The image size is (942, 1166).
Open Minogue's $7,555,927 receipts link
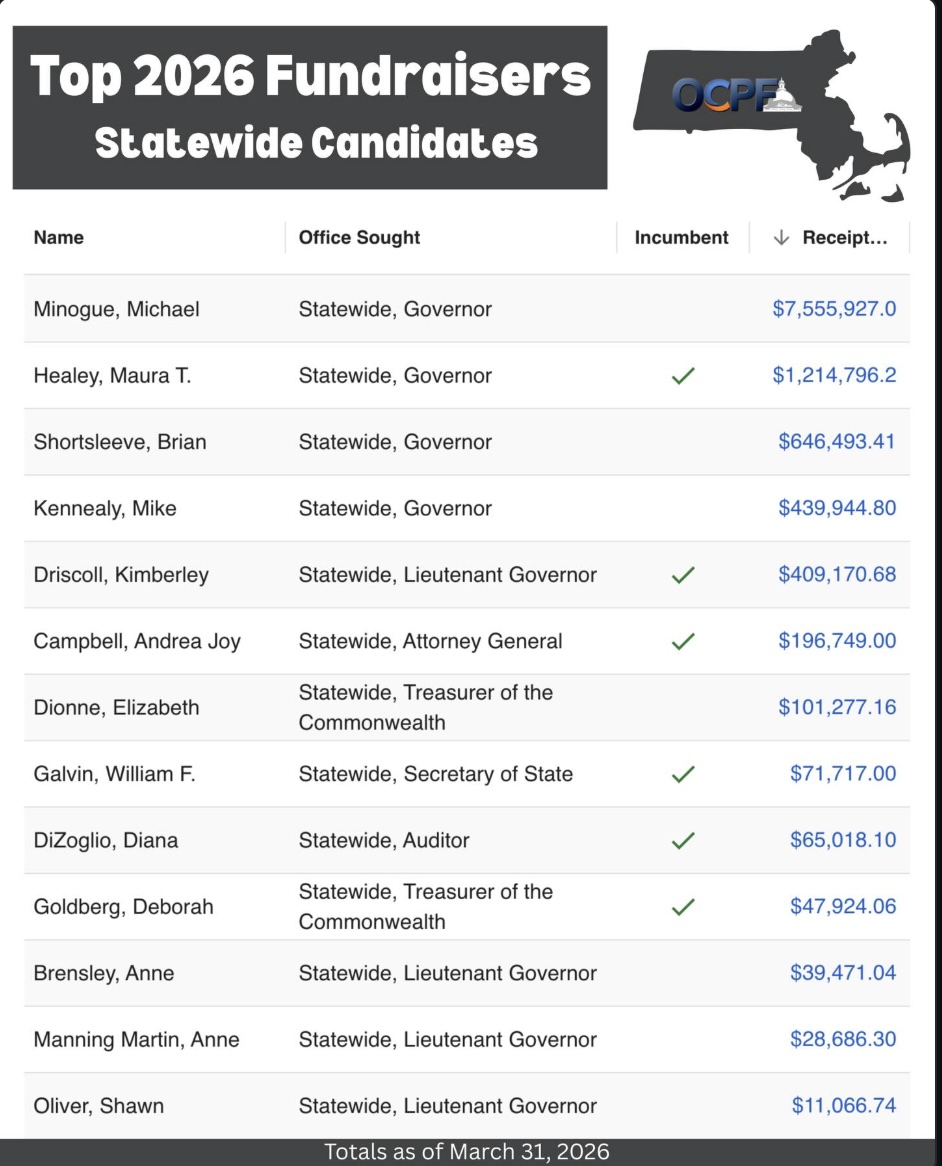coord(834,309)
